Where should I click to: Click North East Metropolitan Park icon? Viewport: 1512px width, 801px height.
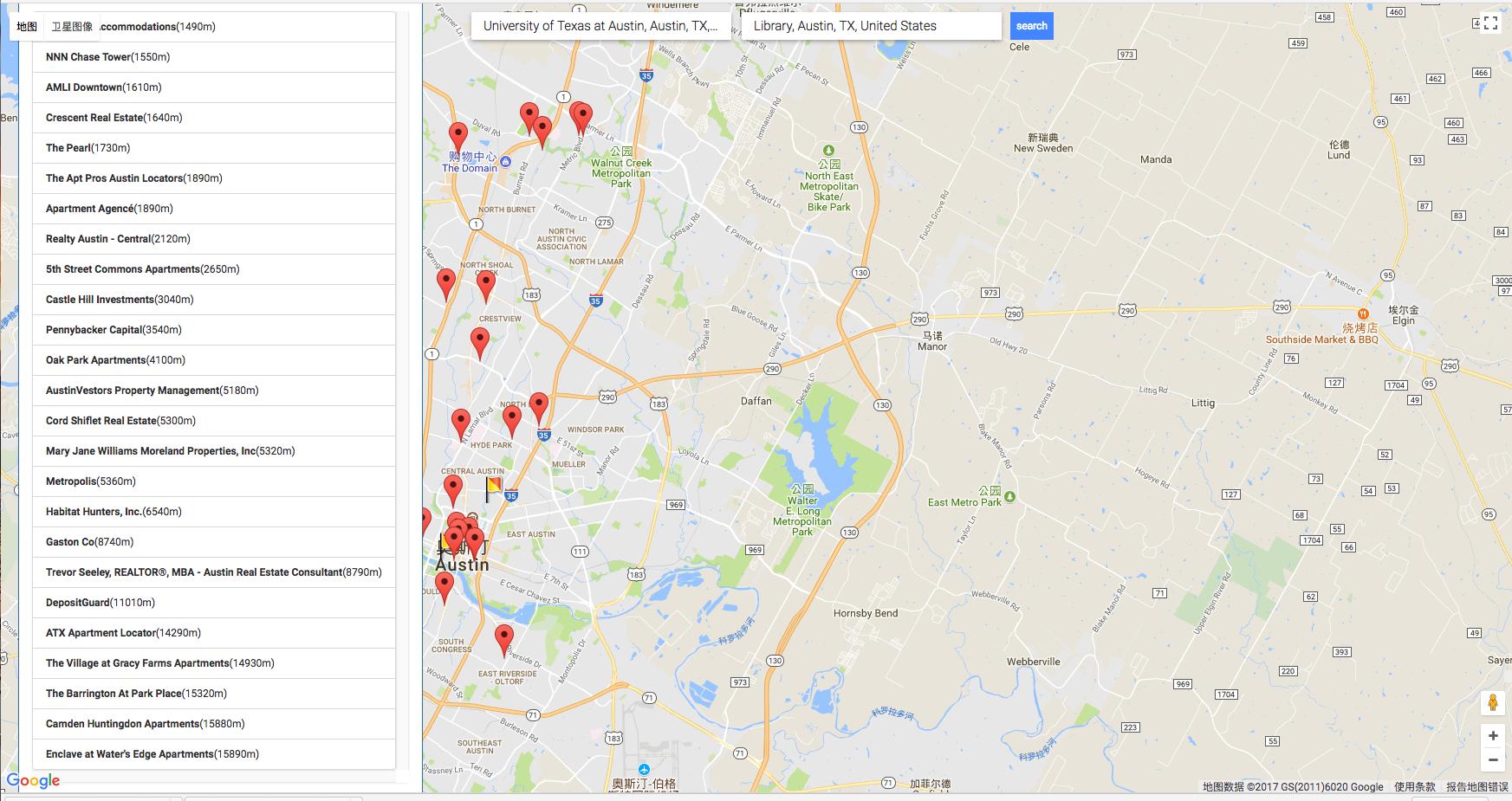point(829,151)
